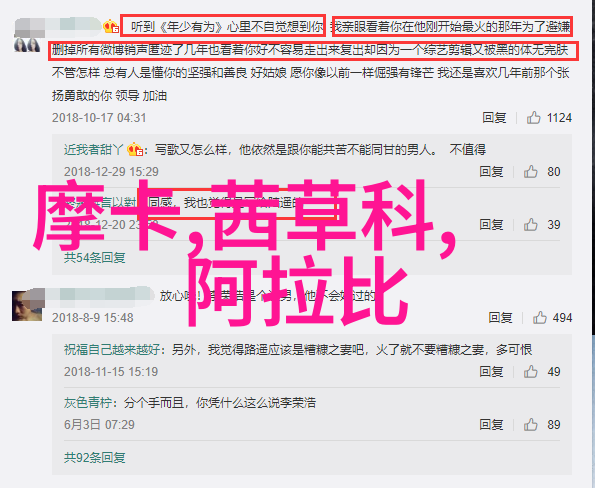Click 回复 on the 2018-8-9 15:48 comment

point(500,318)
